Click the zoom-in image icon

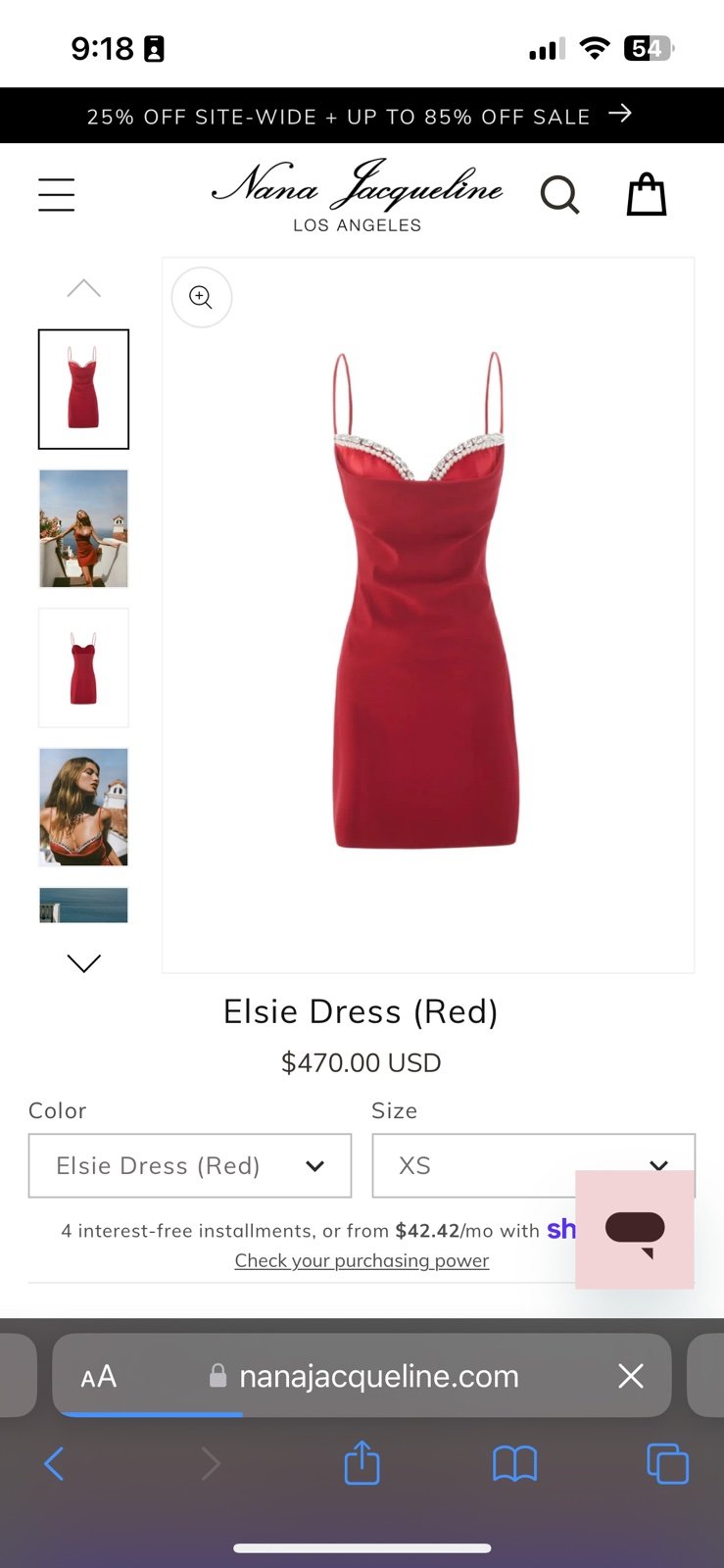pos(201,297)
